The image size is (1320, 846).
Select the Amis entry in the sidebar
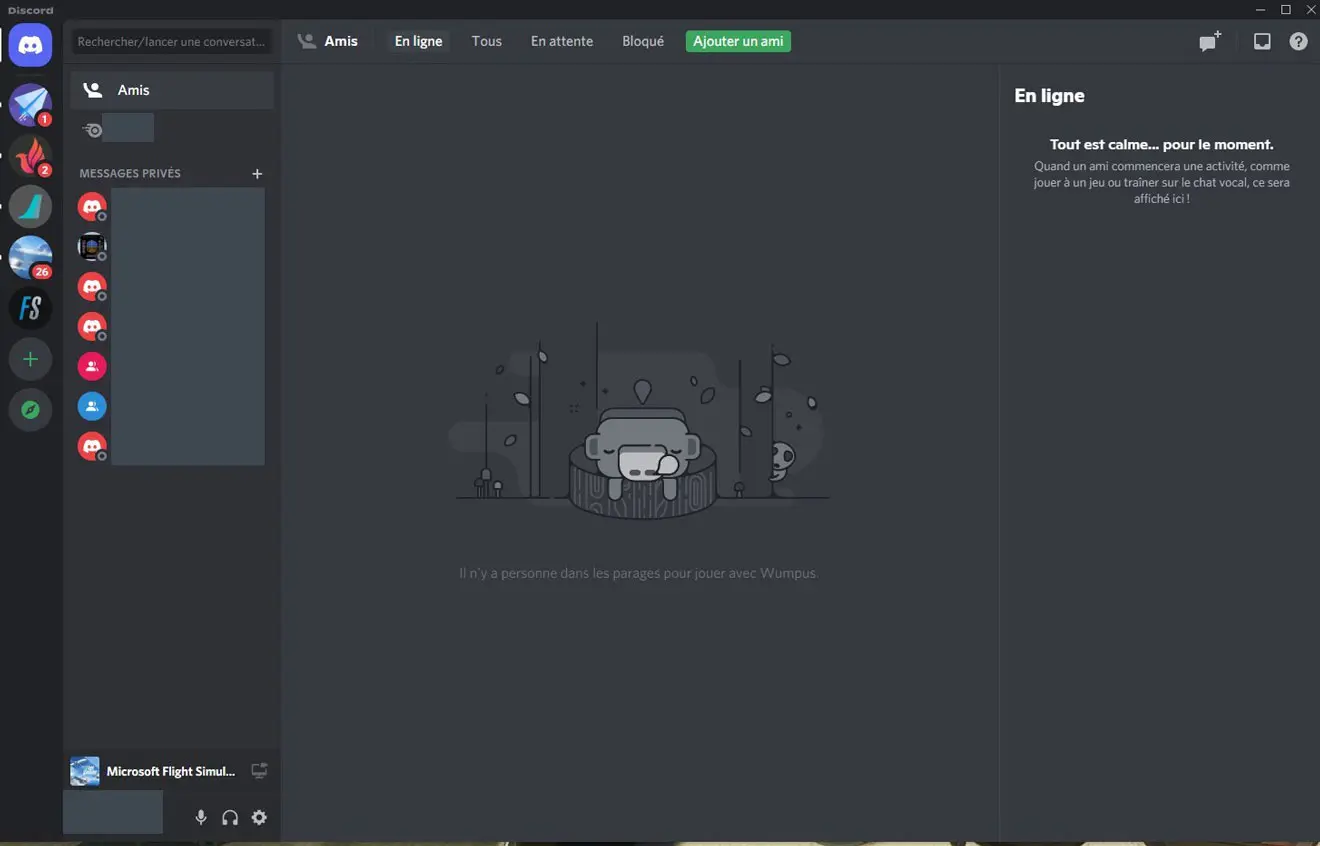point(171,90)
